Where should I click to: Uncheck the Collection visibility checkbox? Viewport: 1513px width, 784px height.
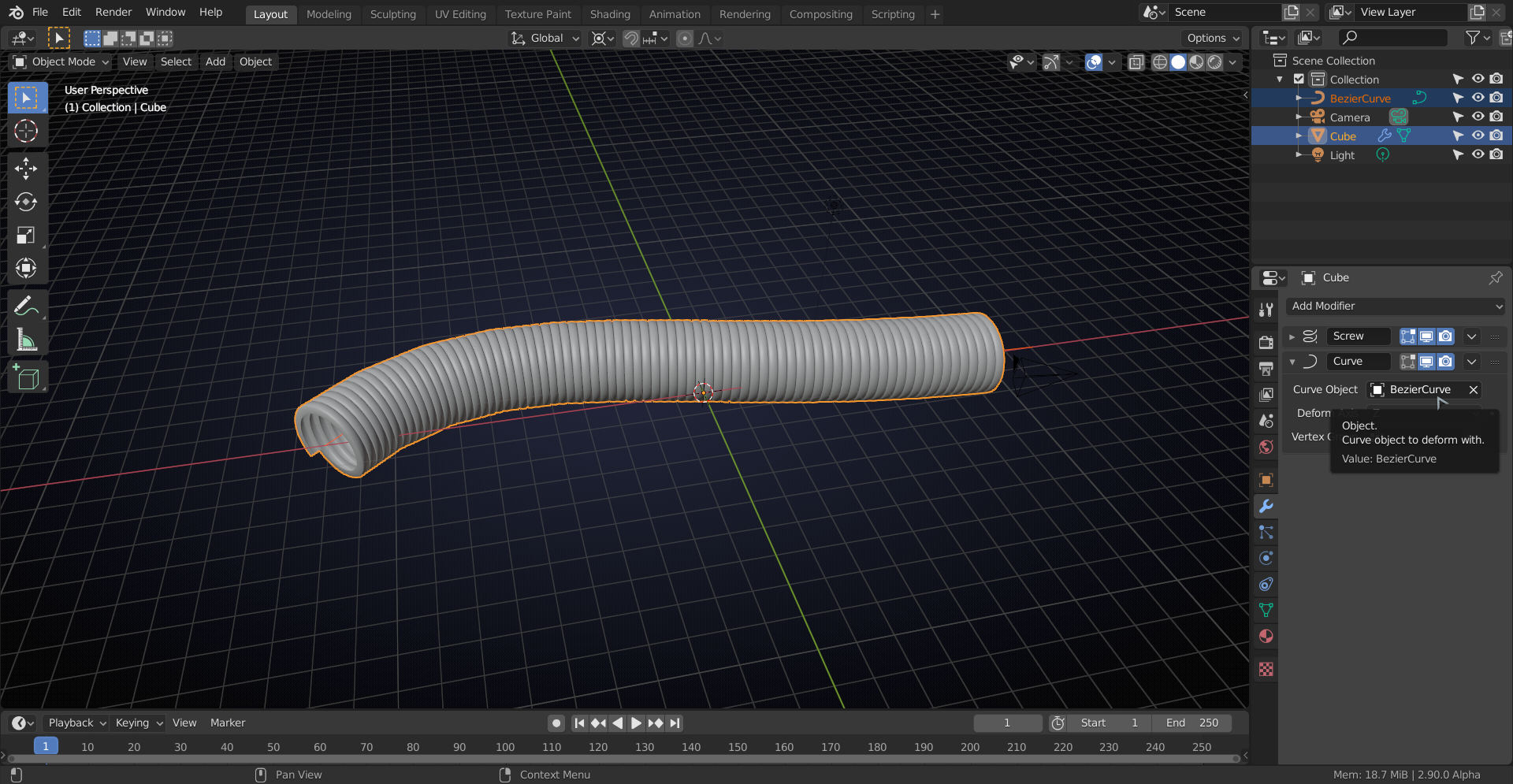tap(1299, 79)
